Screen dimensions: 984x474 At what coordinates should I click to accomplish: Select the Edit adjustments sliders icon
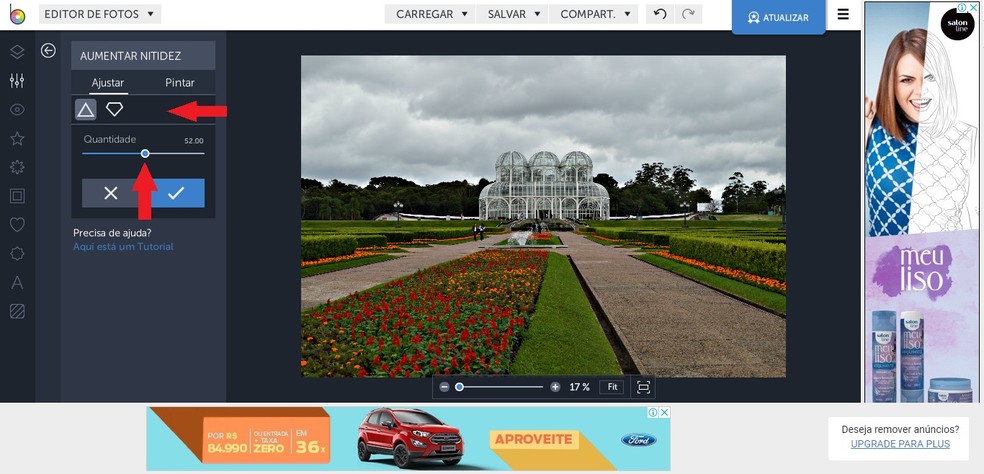pos(18,80)
